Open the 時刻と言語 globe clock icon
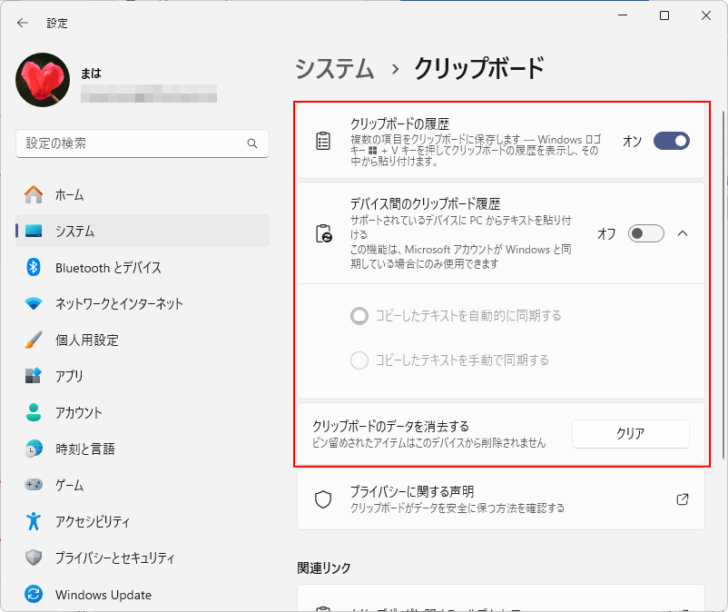This screenshot has width=728, height=612. [33, 449]
